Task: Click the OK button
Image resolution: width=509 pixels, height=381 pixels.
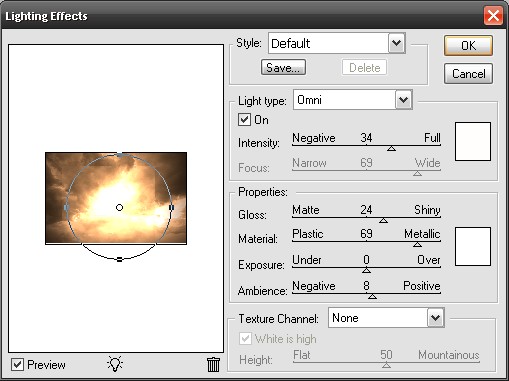Action: pos(468,46)
